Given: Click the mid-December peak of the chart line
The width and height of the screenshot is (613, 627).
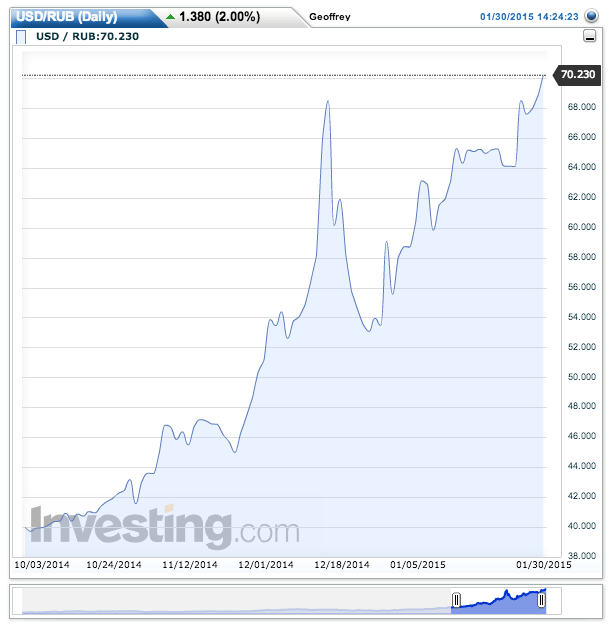Looking at the screenshot, I should click(327, 101).
